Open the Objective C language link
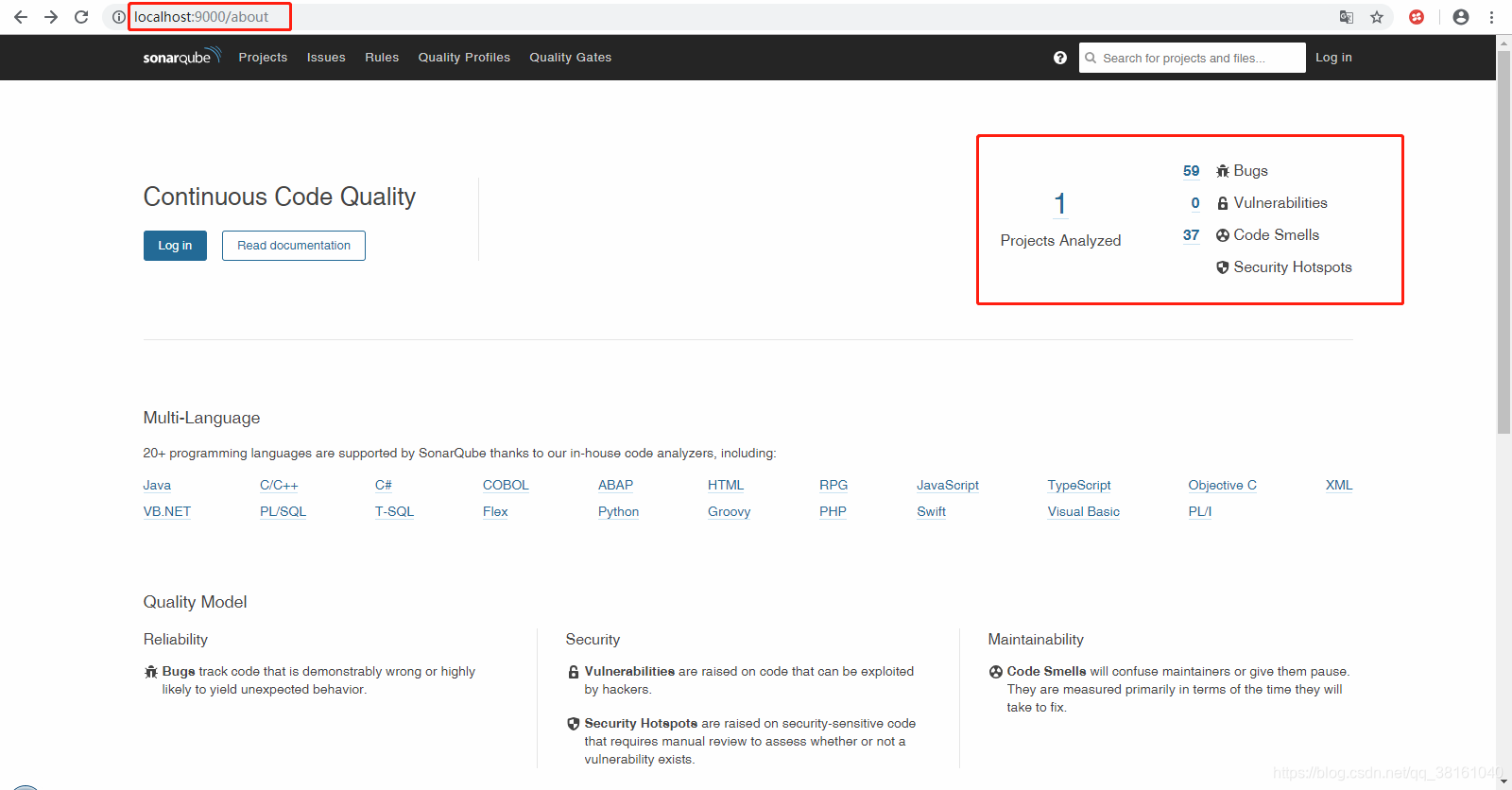This screenshot has height=790, width=1512. tap(1223, 486)
